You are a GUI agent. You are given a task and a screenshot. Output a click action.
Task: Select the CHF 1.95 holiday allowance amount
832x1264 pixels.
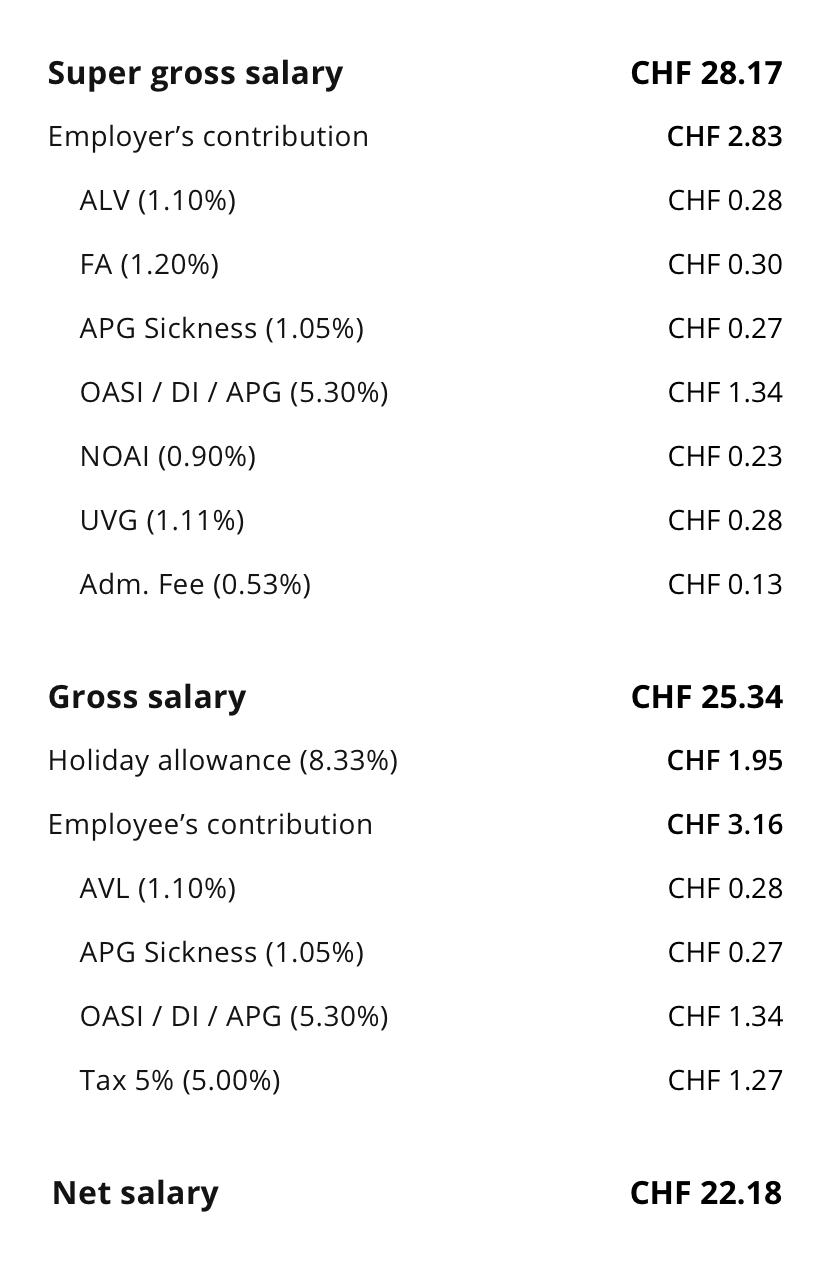[724, 760]
